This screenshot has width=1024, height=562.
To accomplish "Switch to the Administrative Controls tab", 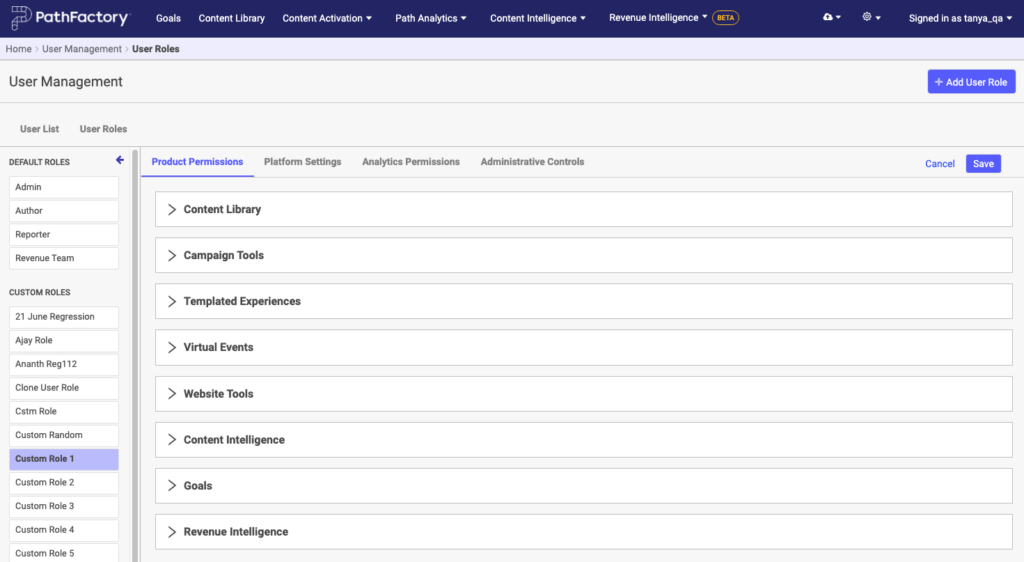I will tap(532, 162).
